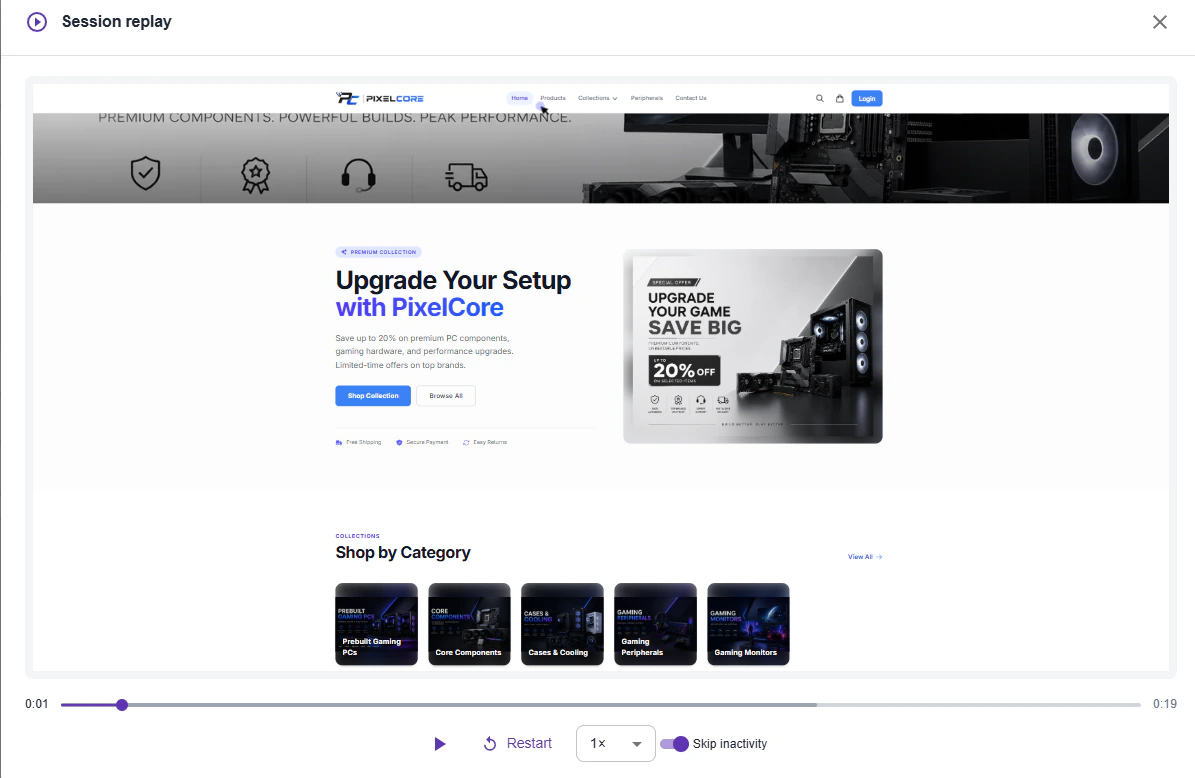Open the Prebuilt Gaming PCs category card
Screen dimensions: 1195x778
click(x=376, y=624)
